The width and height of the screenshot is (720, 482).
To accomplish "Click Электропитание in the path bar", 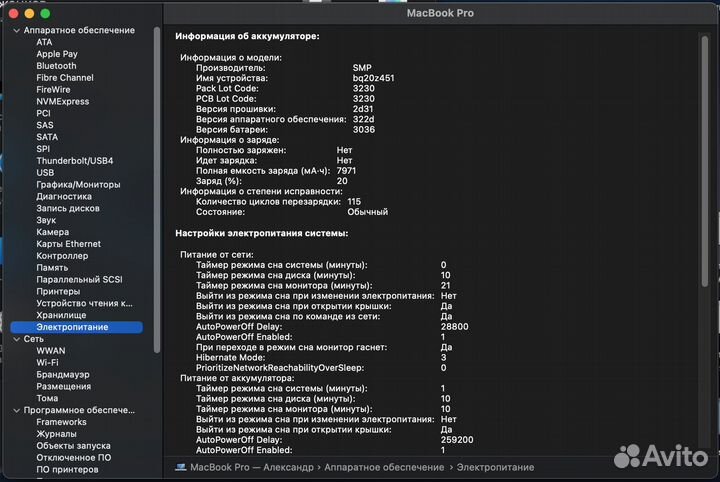I will 495,467.
